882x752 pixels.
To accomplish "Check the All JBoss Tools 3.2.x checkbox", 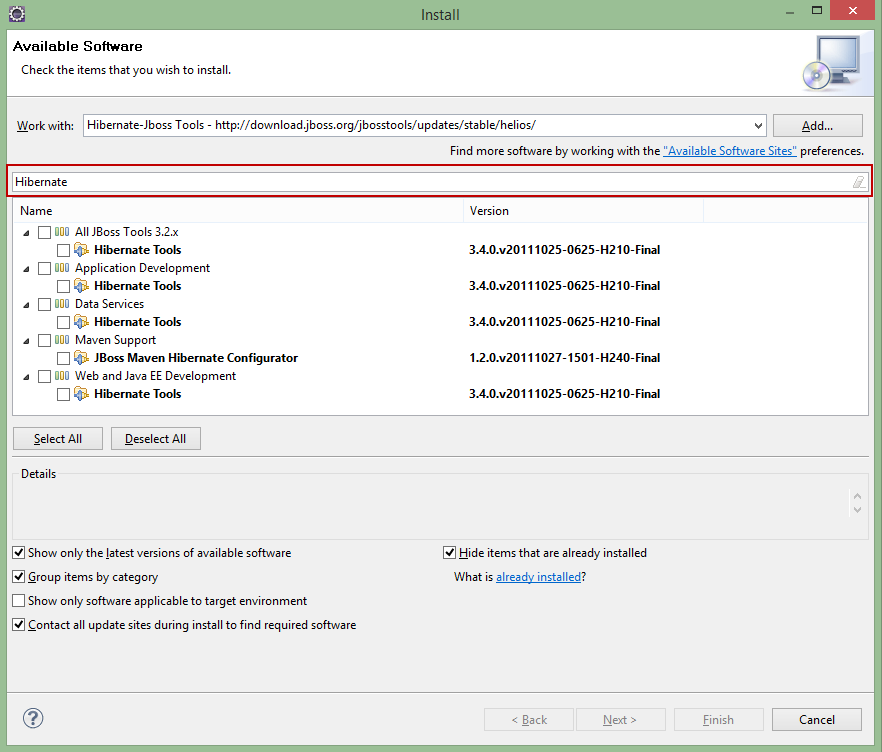I will tap(44, 232).
